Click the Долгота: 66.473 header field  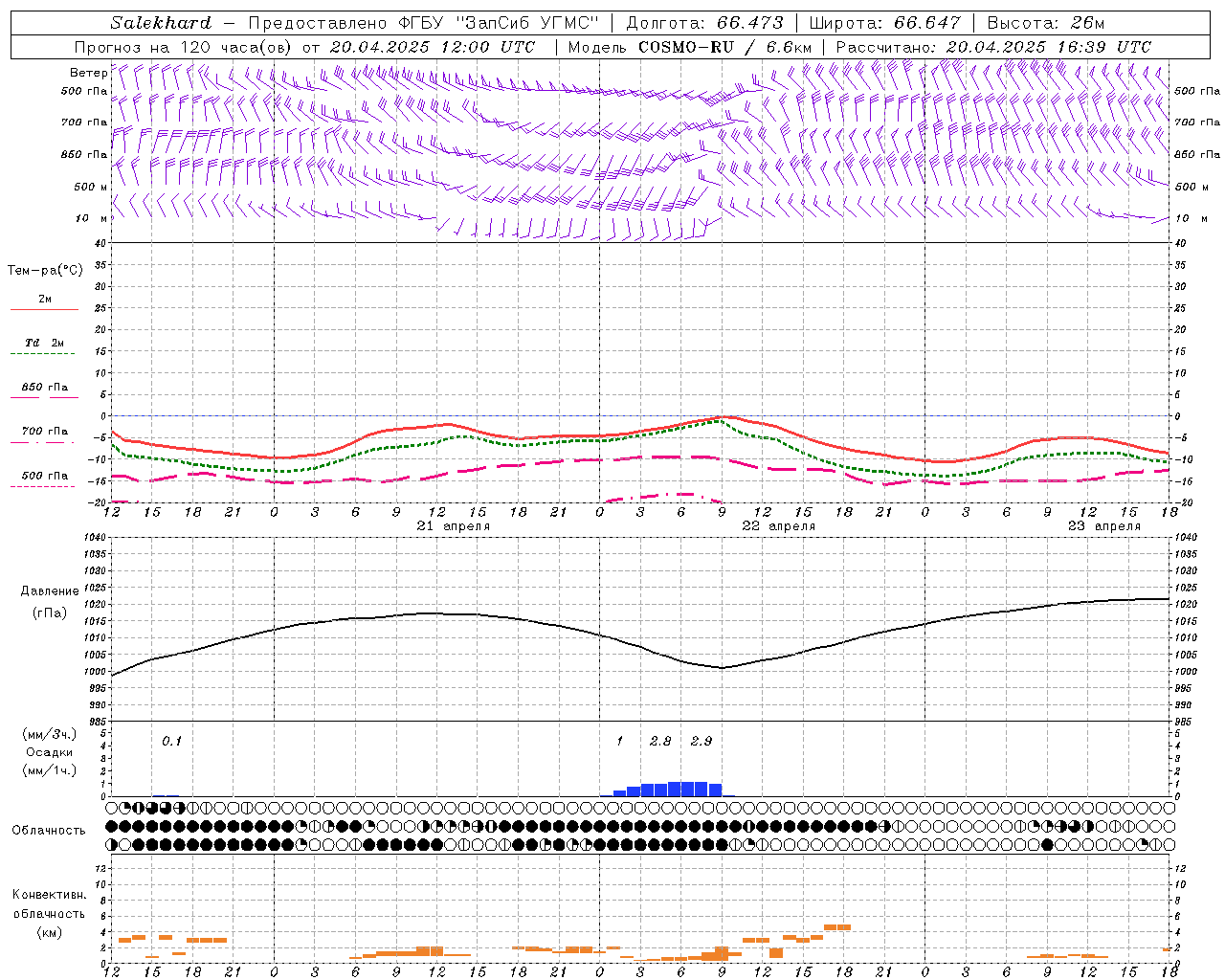pos(704,23)
